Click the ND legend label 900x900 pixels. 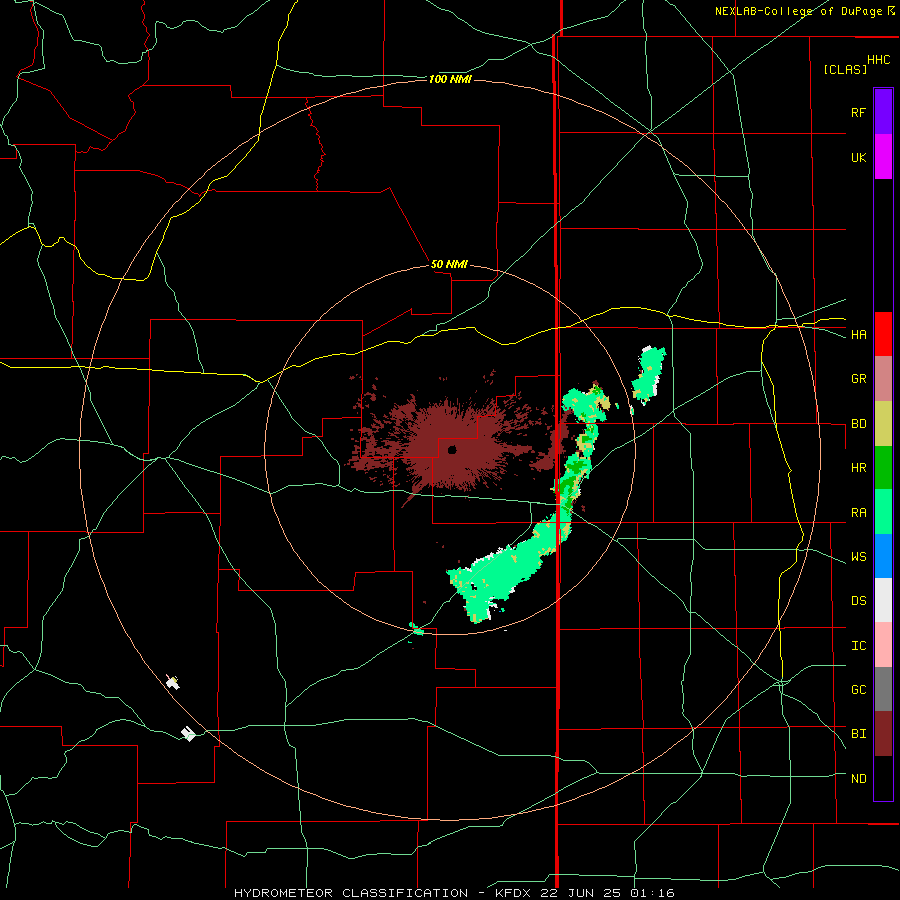pos(858,779)
